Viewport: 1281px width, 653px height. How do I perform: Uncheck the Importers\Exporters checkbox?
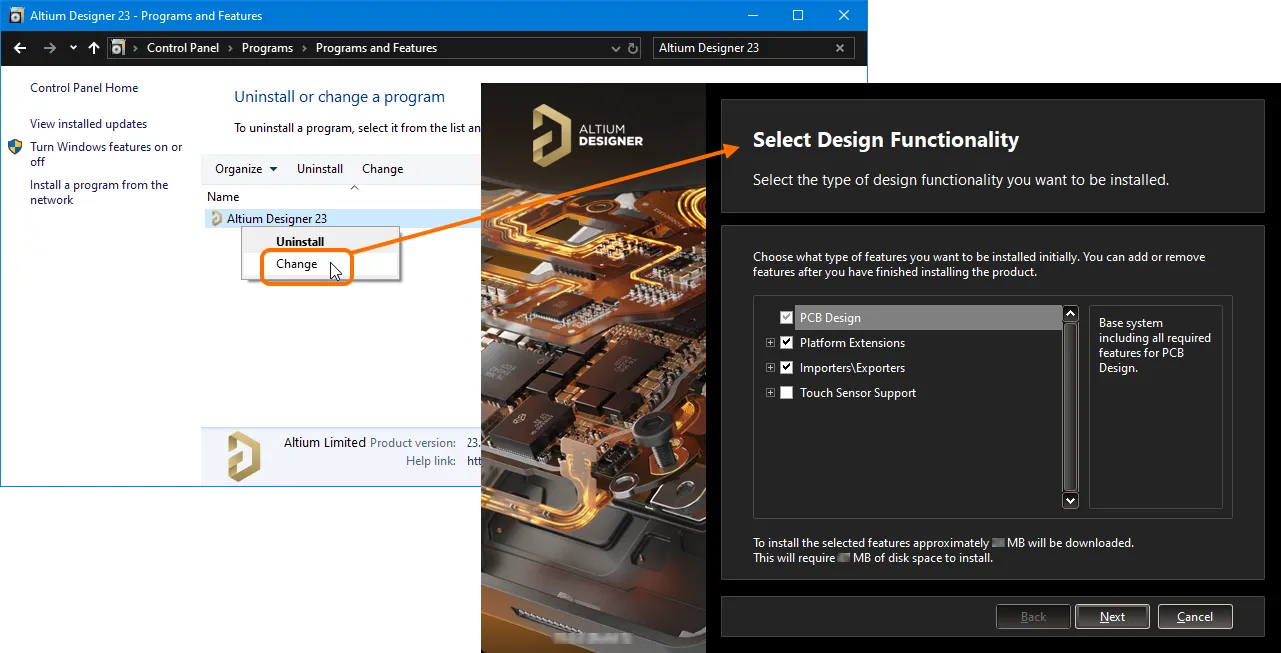point(786,368)
